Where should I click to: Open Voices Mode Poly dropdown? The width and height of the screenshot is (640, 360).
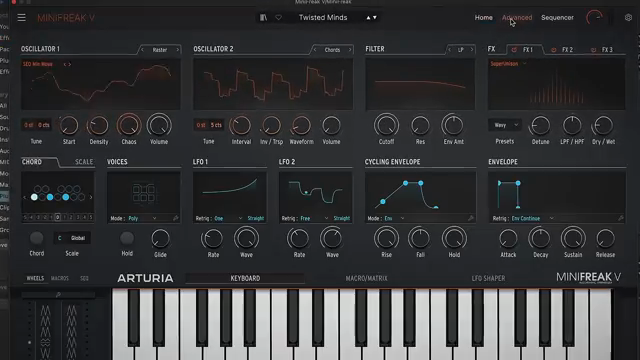[142, 218]
